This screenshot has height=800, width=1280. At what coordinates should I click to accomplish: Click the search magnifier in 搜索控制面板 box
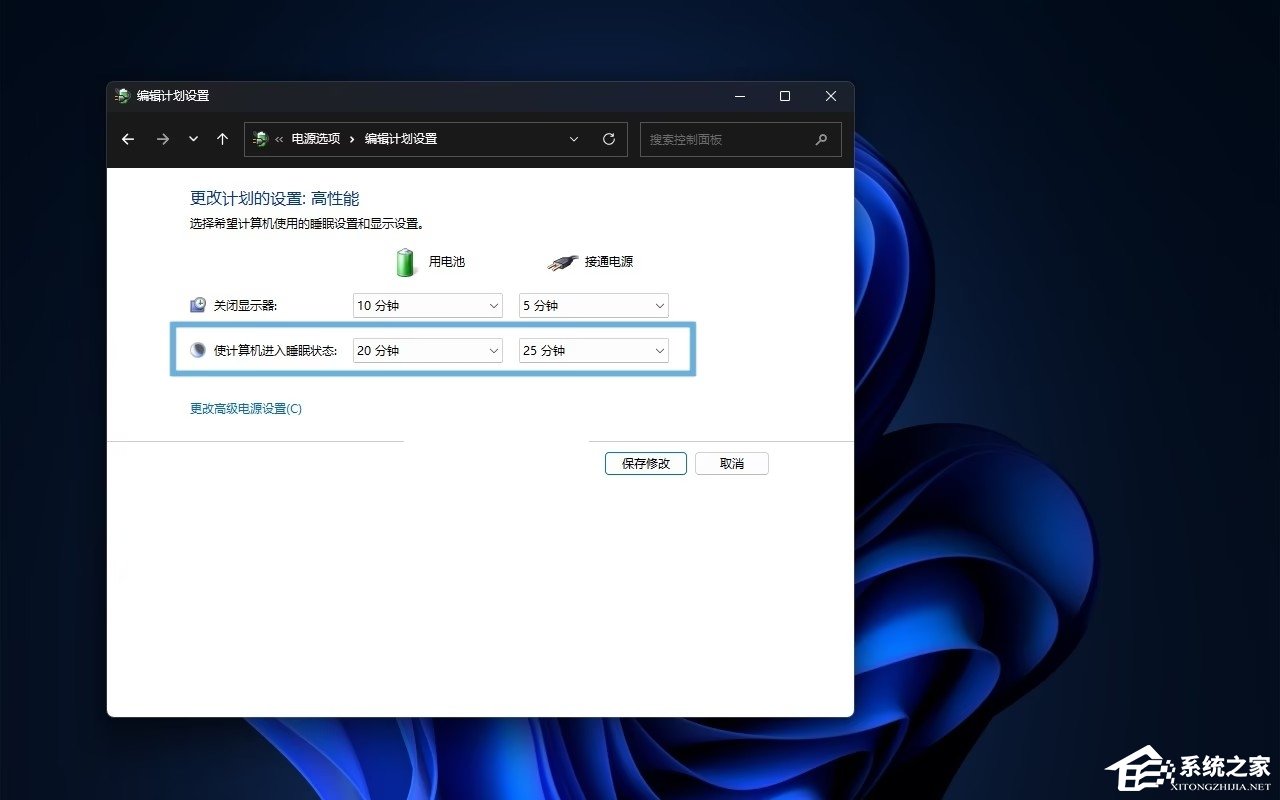[820, 139]
